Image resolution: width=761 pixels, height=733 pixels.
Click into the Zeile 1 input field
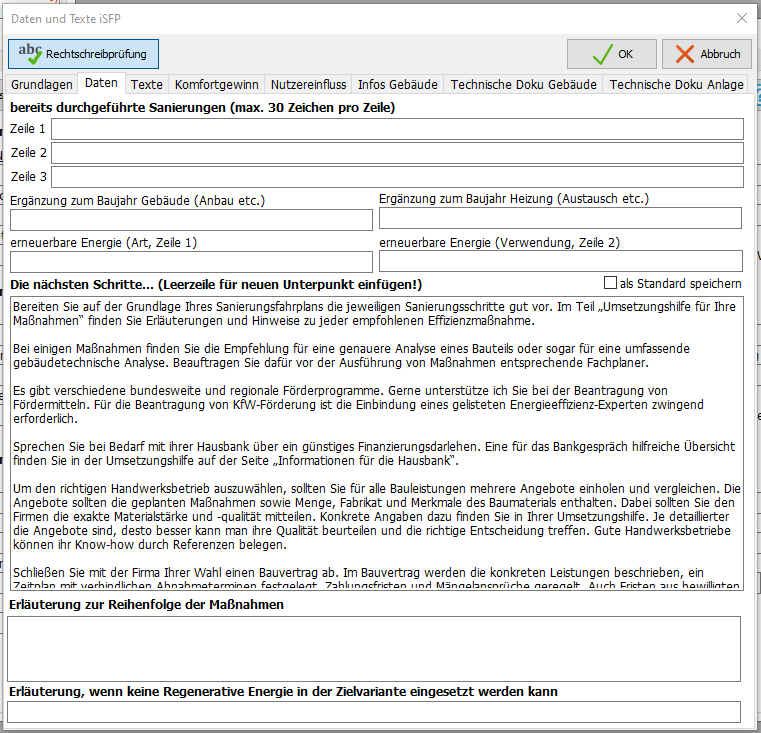397,129
